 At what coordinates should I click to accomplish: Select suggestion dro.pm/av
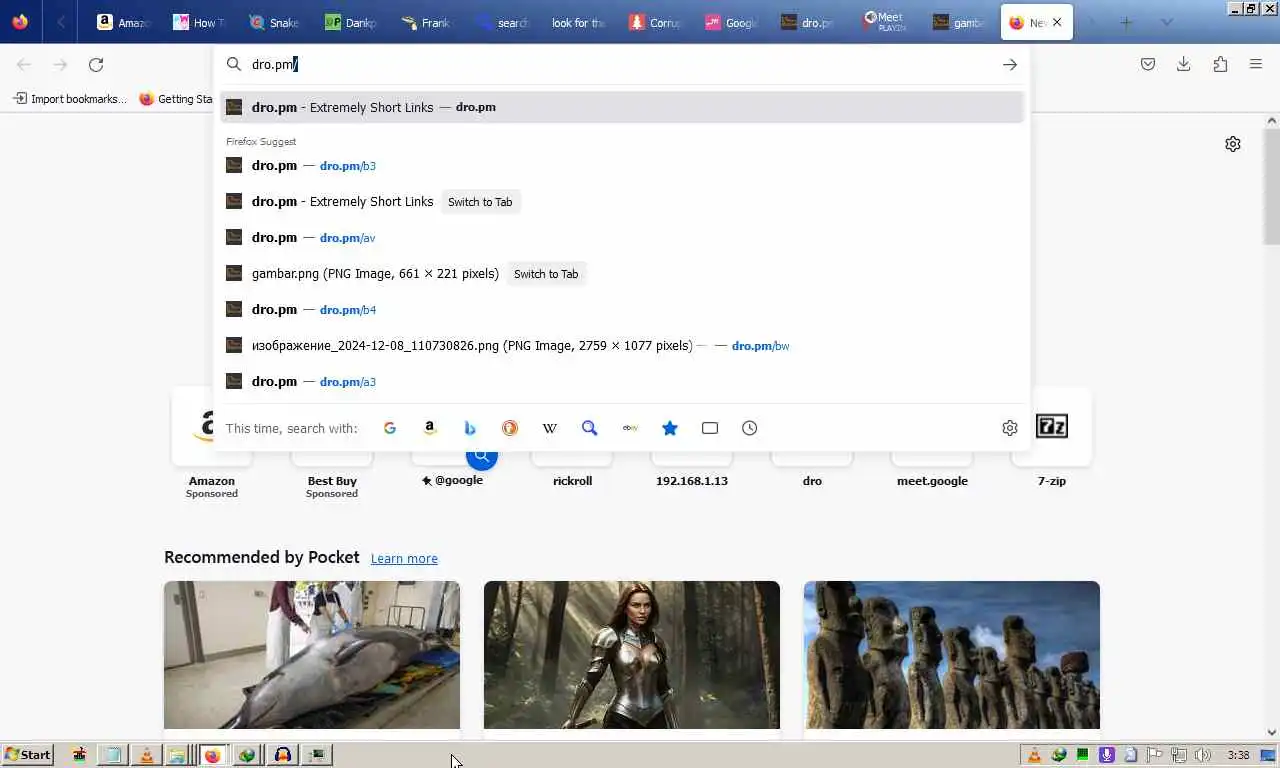622,238
